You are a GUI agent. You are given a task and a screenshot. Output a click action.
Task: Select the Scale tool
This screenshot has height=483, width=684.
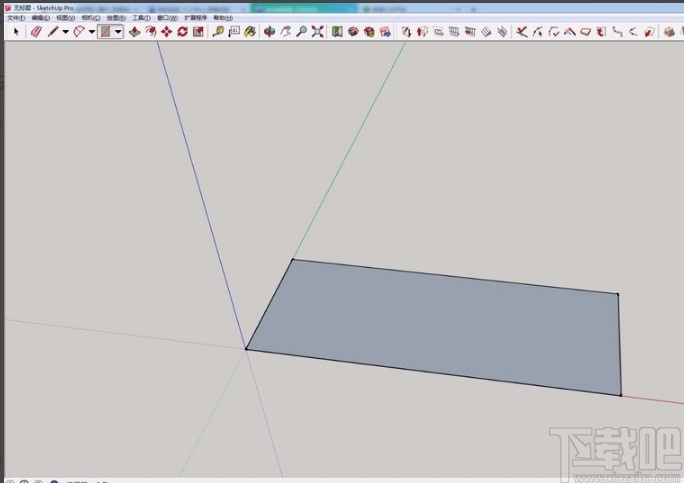coord(198,31)
